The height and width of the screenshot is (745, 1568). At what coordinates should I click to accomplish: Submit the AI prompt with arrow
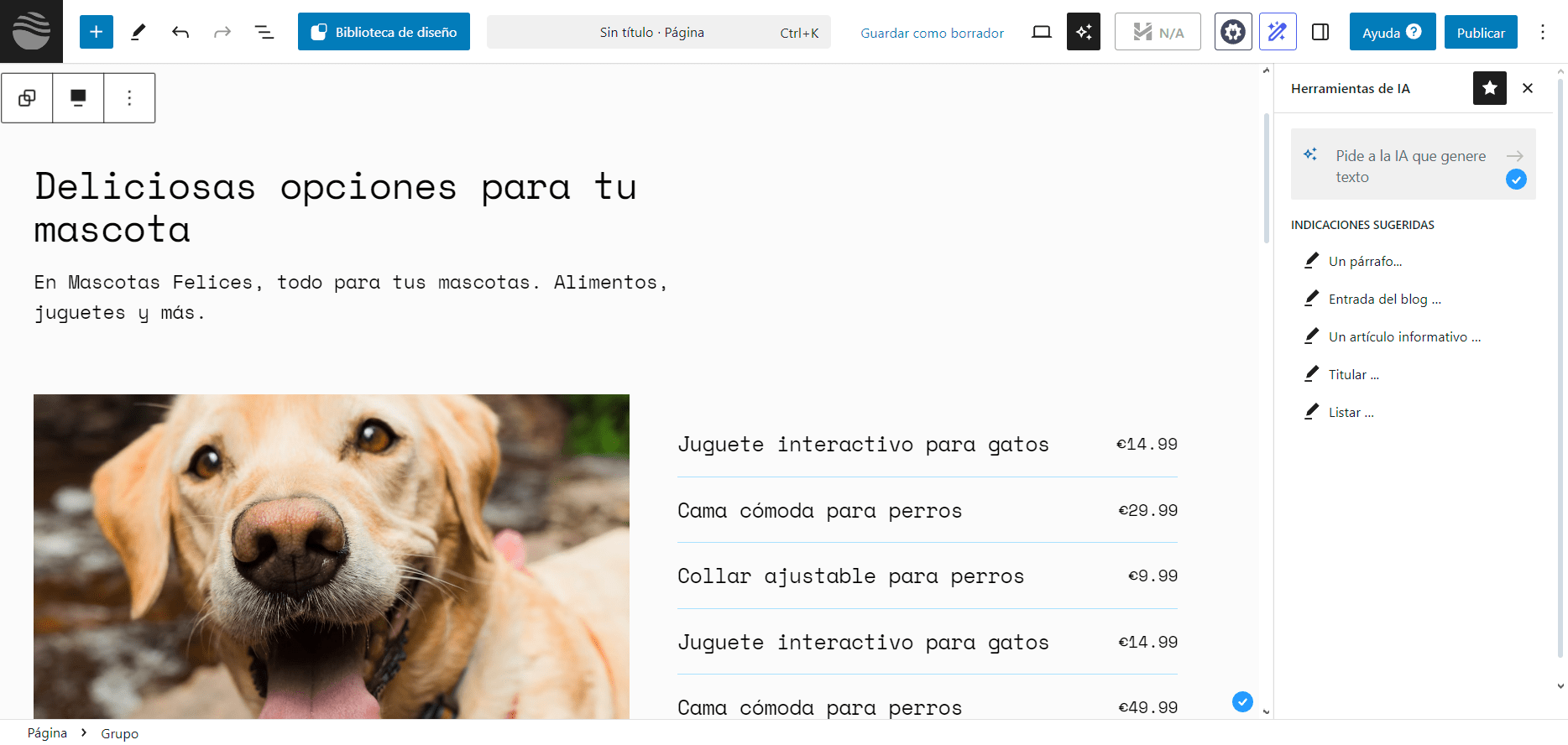click(1514, 156)
